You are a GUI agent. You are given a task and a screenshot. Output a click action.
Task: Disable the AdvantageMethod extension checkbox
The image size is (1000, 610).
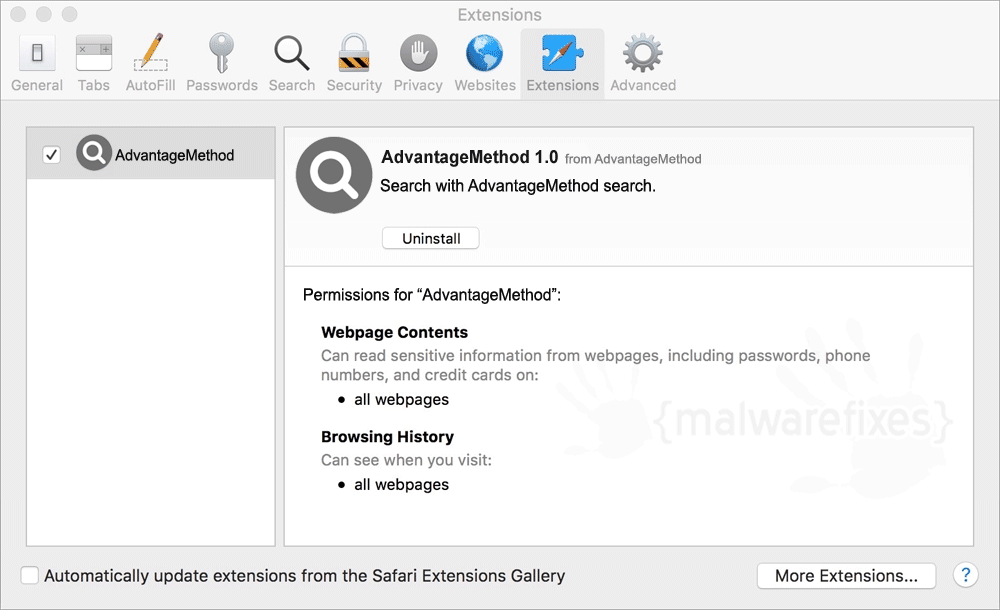click(52, 154)
